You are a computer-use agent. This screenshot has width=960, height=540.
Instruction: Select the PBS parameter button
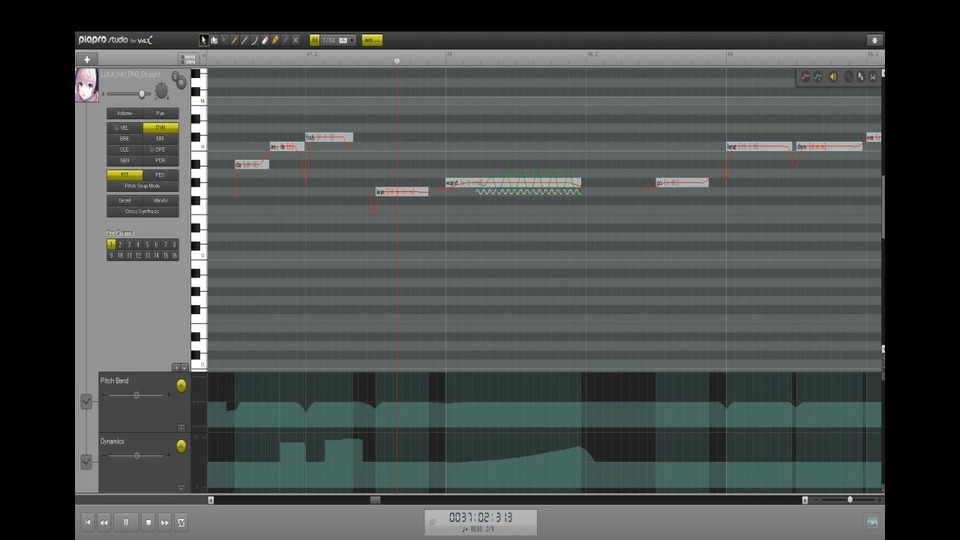tap(160, 174)
